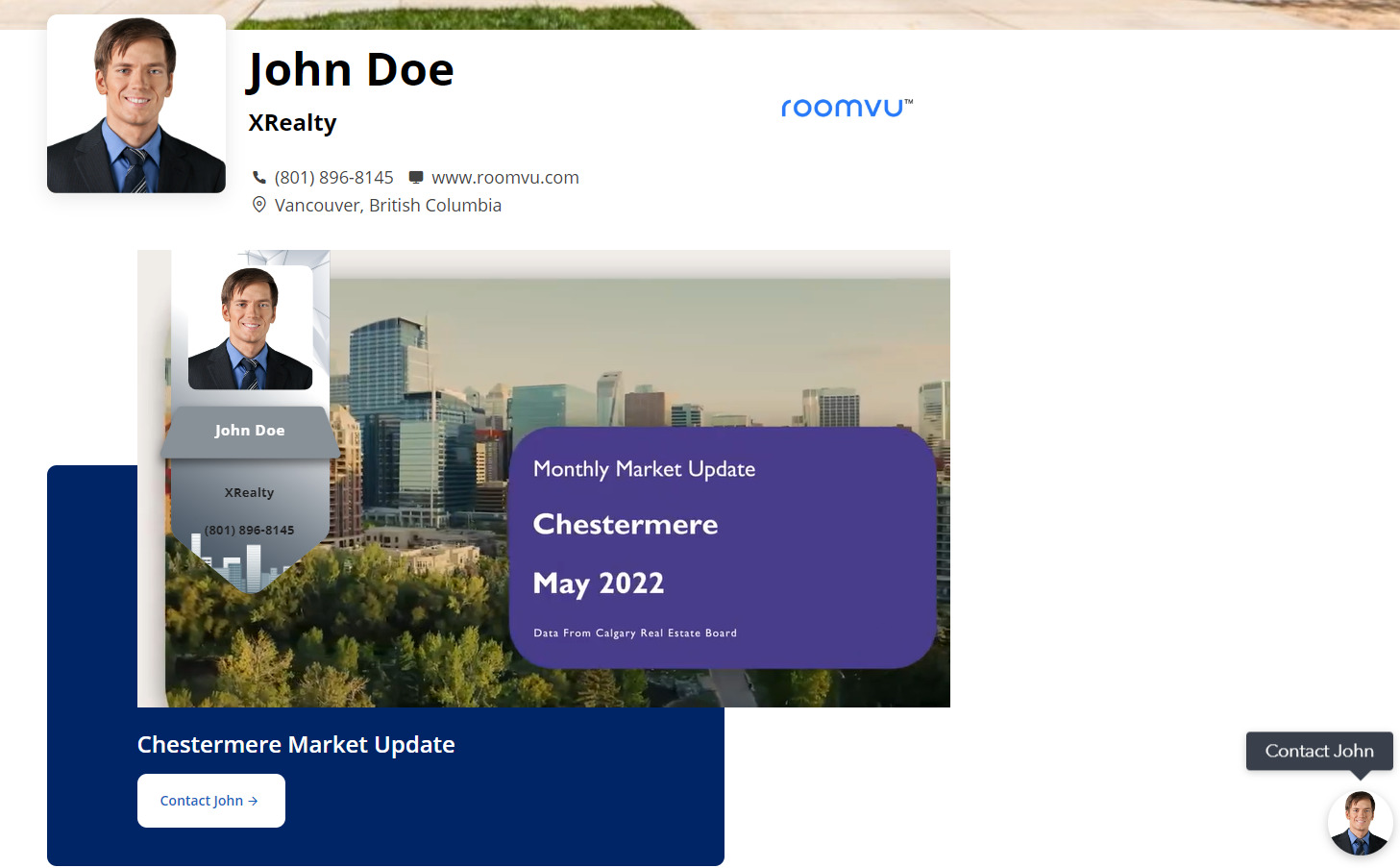Call the (801) 896-8145 phone number
This screenshot has width=1400, height=868.
pyautogui.click(x=333, y=177)
